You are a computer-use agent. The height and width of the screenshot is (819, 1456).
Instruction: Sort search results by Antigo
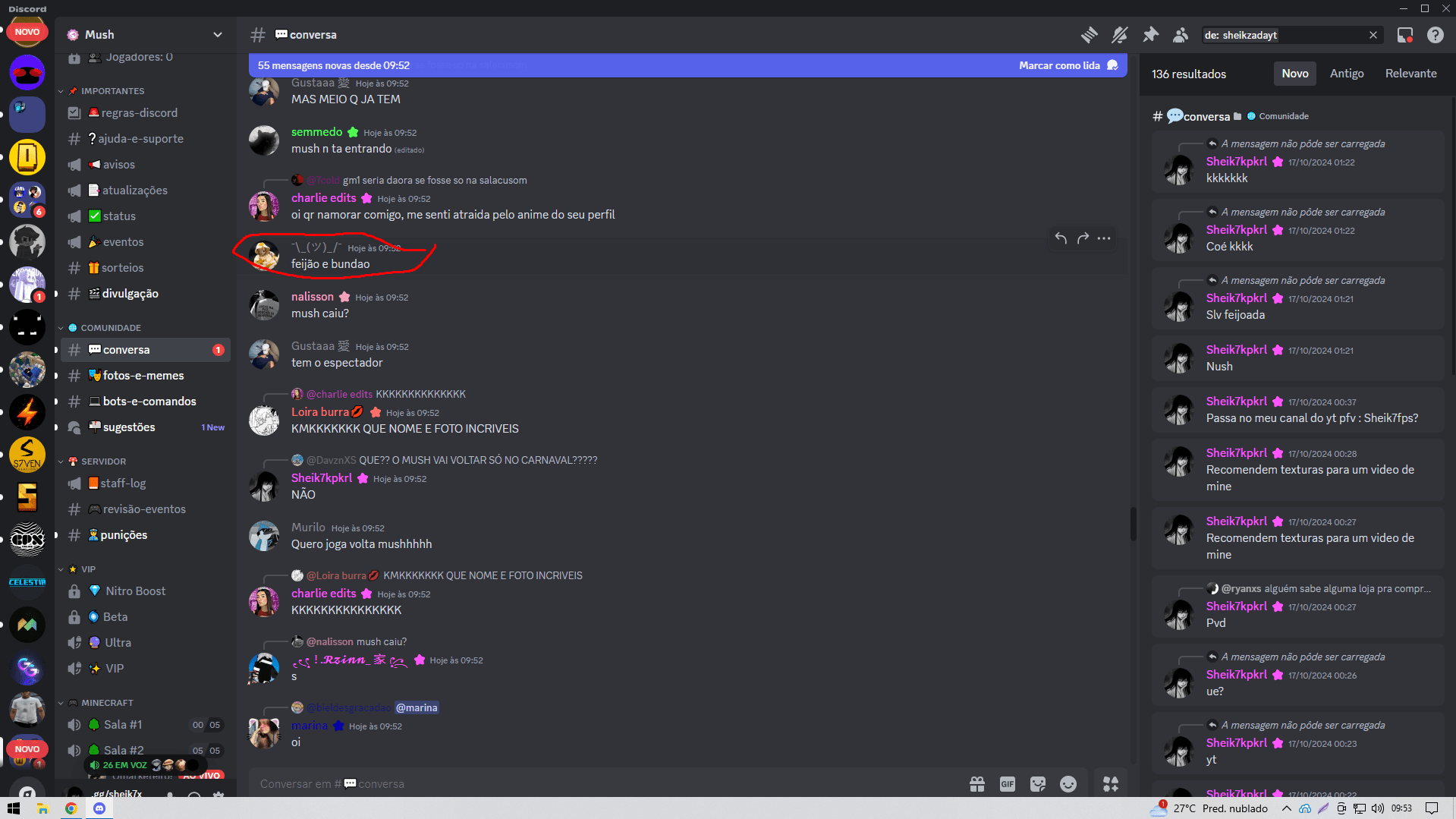point(1346,74)
